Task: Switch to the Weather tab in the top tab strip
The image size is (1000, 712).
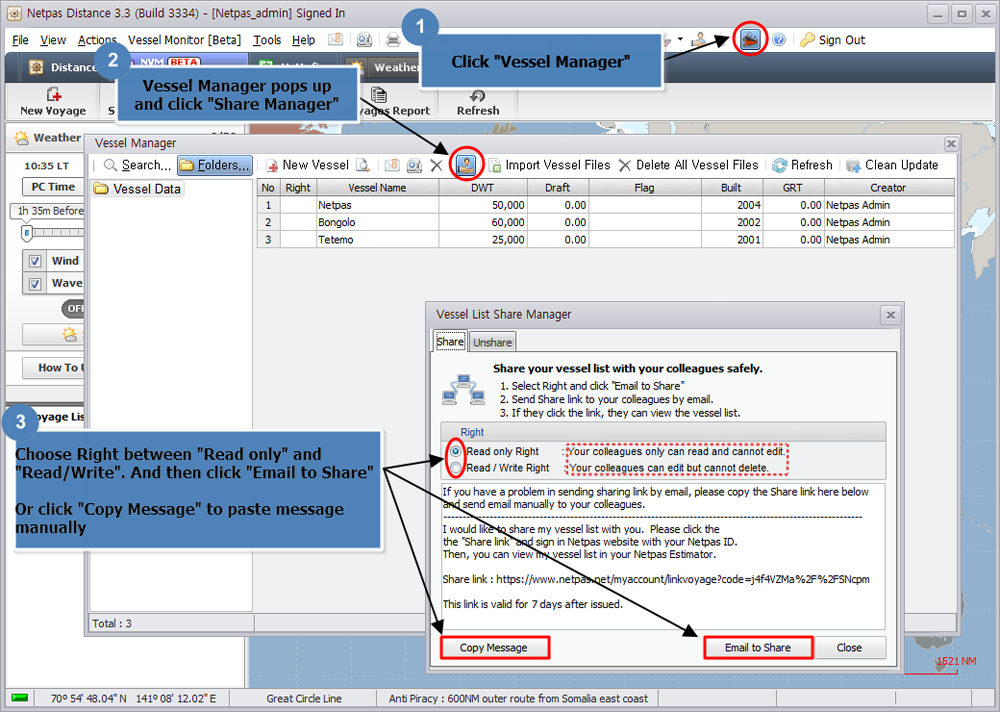Action: click(x=385, y=68)
